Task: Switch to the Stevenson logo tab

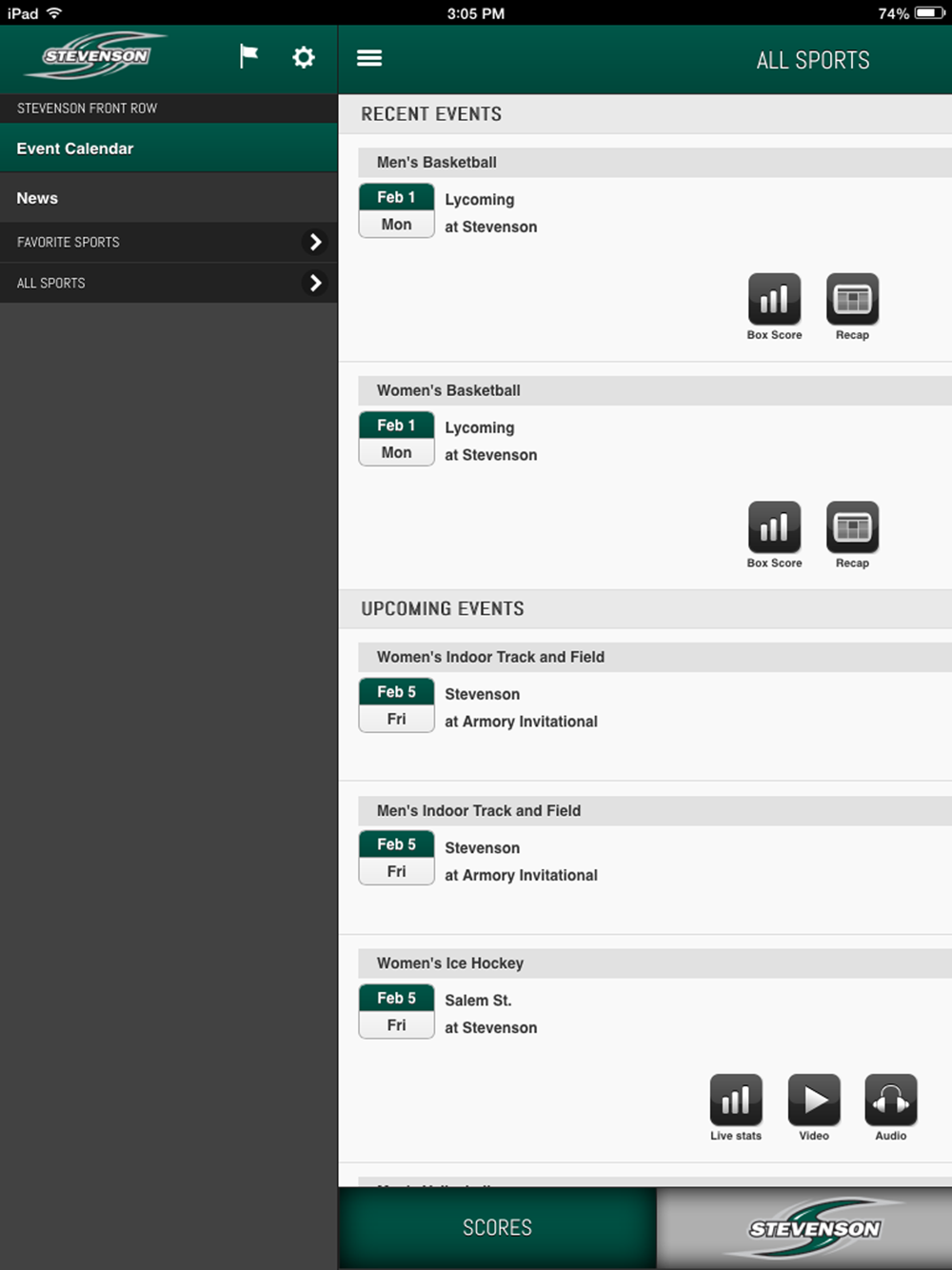Action: point(804,1228)
